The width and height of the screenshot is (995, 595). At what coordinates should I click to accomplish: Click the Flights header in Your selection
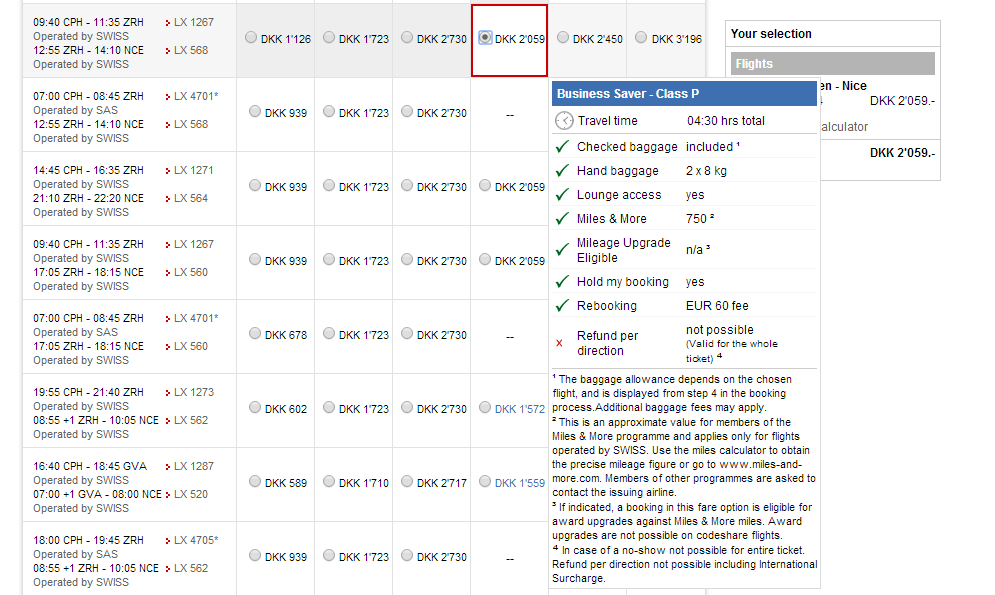coord(833,64)
